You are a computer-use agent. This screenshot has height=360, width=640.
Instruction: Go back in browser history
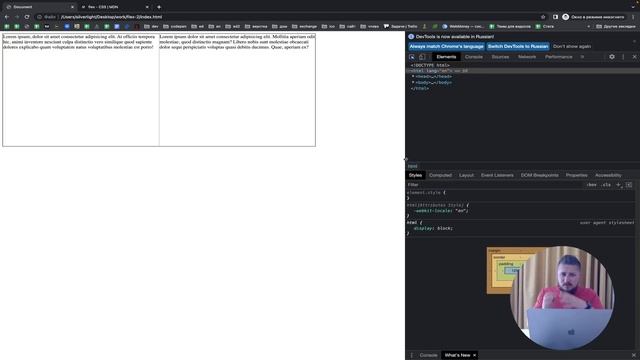[7, 17]
